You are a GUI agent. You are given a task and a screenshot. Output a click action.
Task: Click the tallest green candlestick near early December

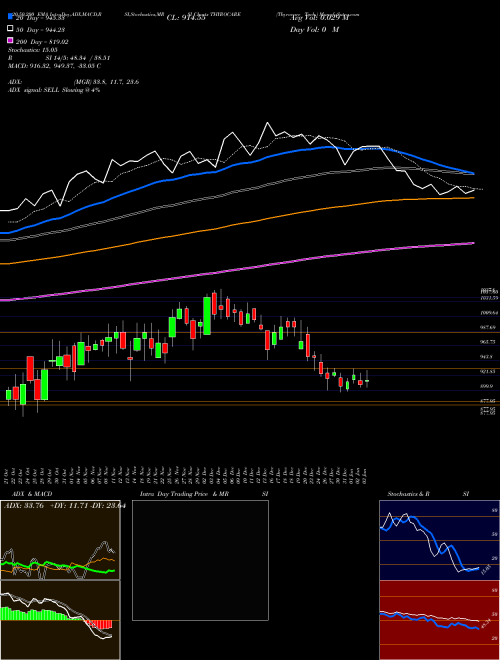click(x=207, y=316)
